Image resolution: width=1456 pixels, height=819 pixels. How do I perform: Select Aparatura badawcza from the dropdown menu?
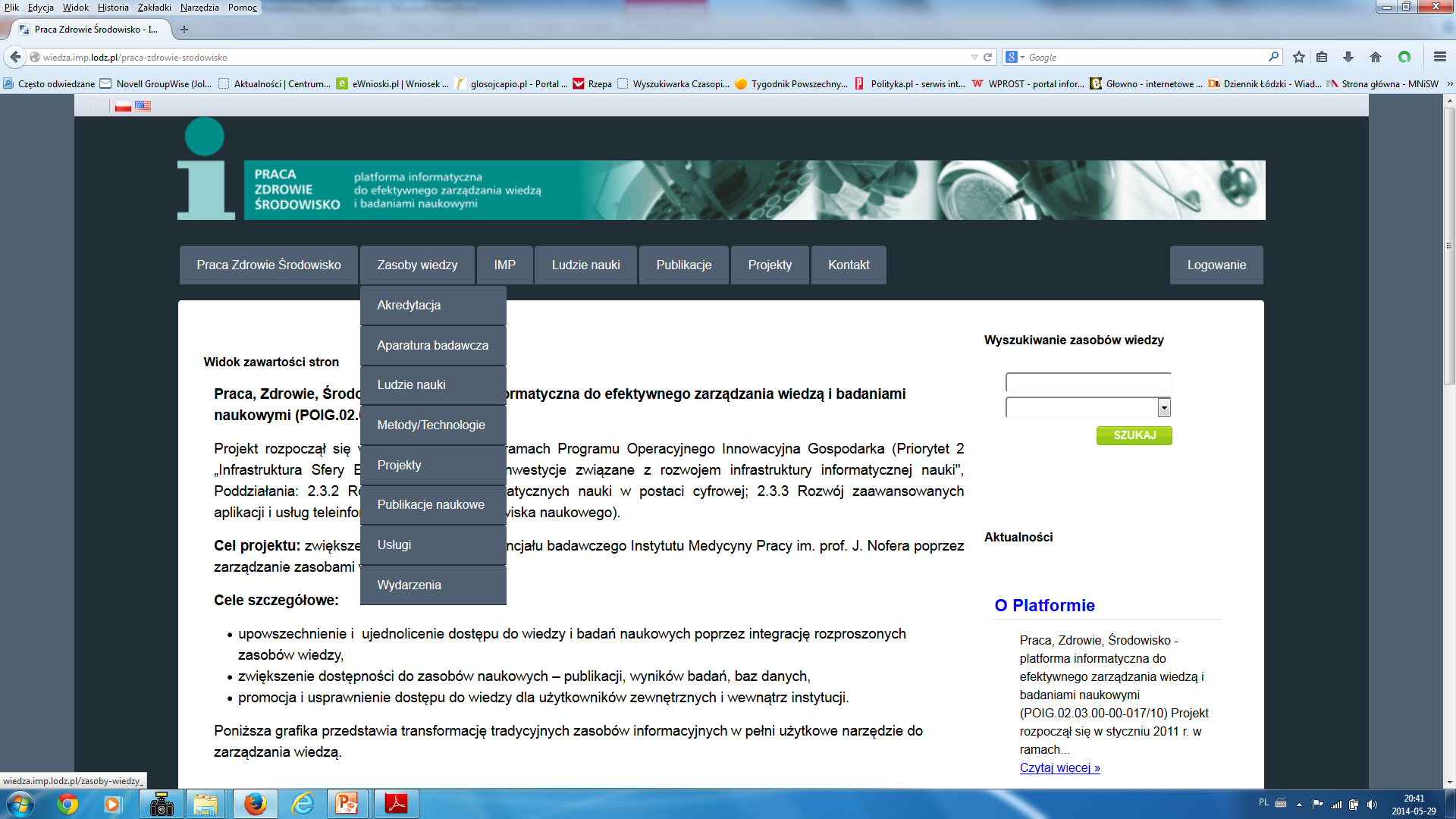[433, 345]
